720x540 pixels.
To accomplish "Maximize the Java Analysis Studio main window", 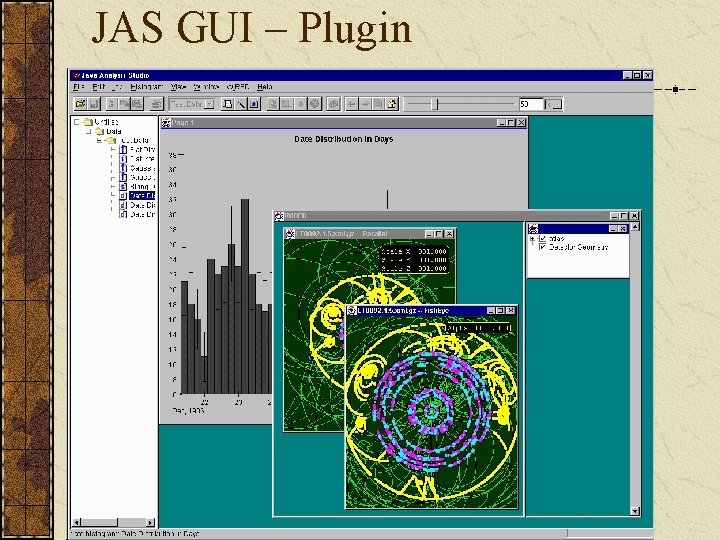I will pyautogui.click(x=637, y=75).
